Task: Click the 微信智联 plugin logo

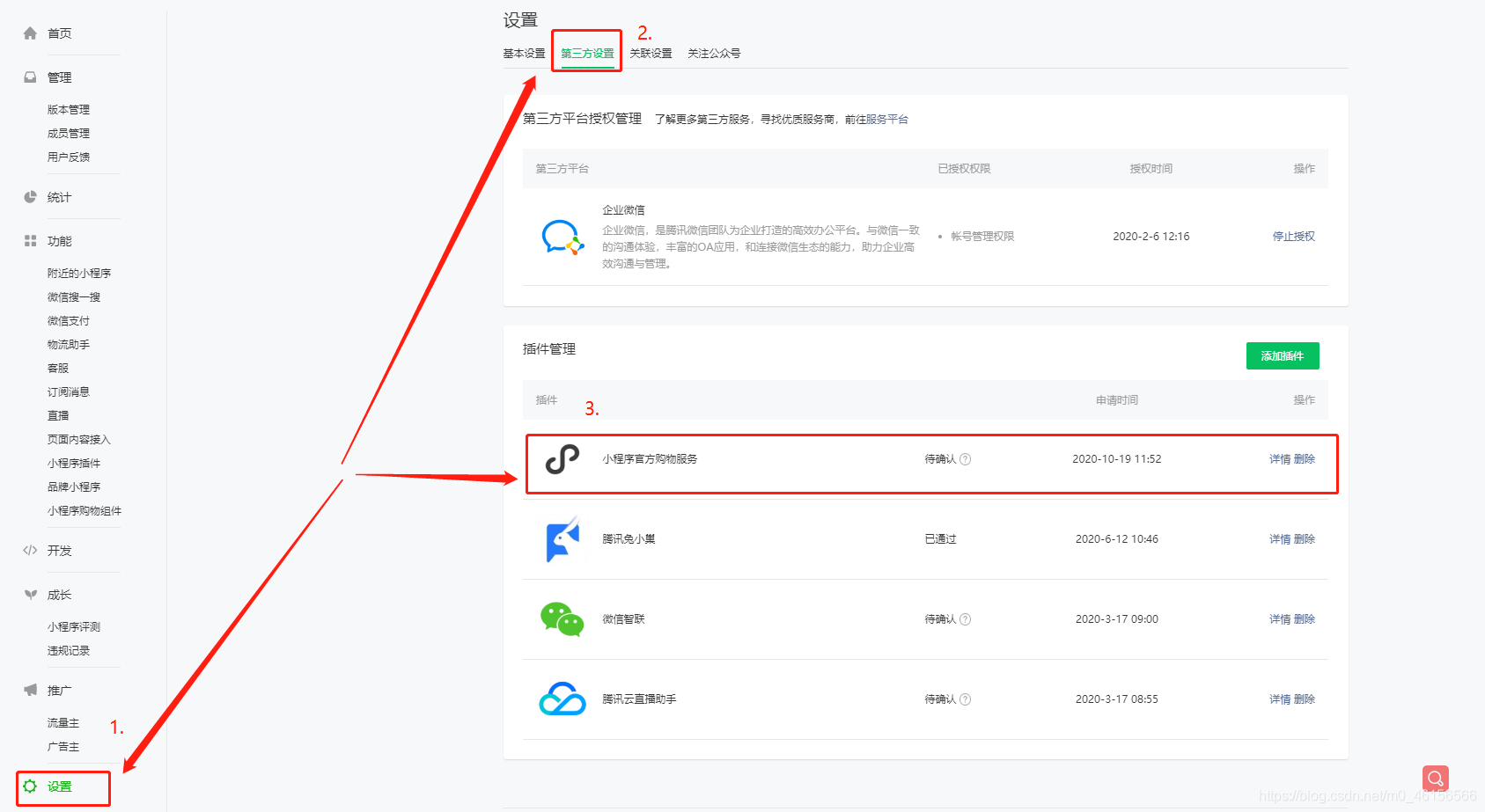Action: click(562, 619)
